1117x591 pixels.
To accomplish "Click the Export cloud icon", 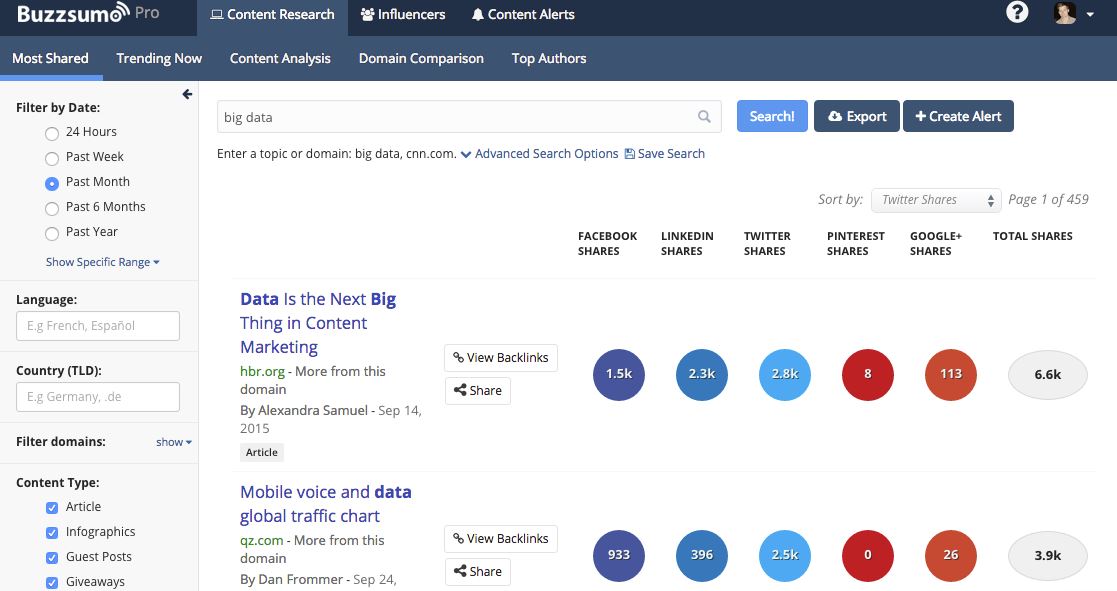I will [x=834, y=116].
